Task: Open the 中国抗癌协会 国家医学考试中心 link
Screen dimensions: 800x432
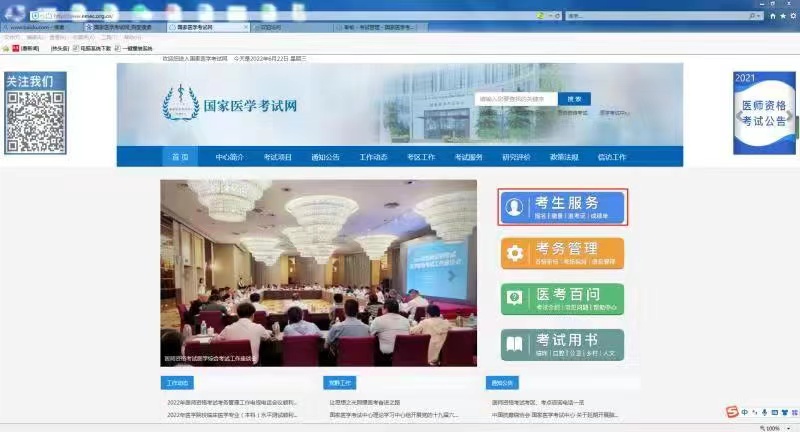Action: pos(555,415)
